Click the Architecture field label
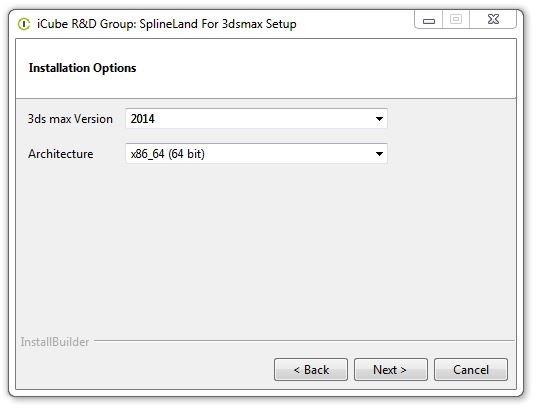The image size is (538, 410). pyautogui.click(x=61, y=154)
